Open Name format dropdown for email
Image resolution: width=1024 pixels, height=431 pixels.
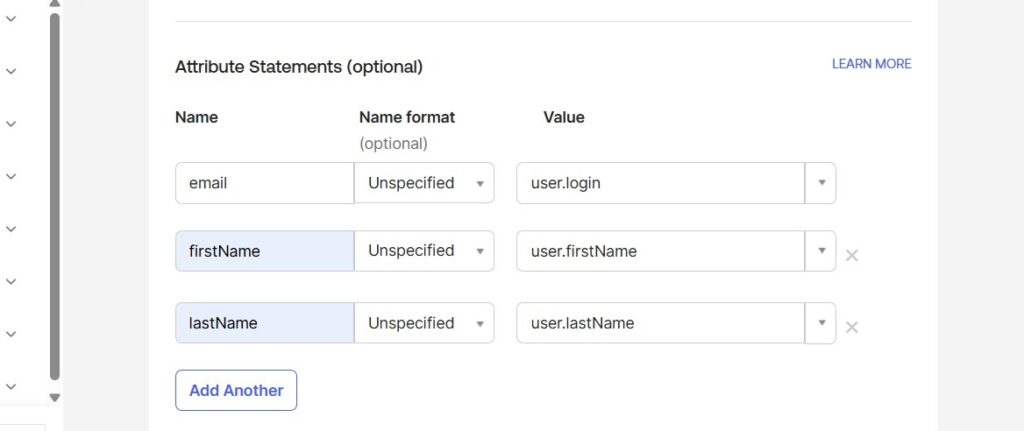click(x=424, y=183)
